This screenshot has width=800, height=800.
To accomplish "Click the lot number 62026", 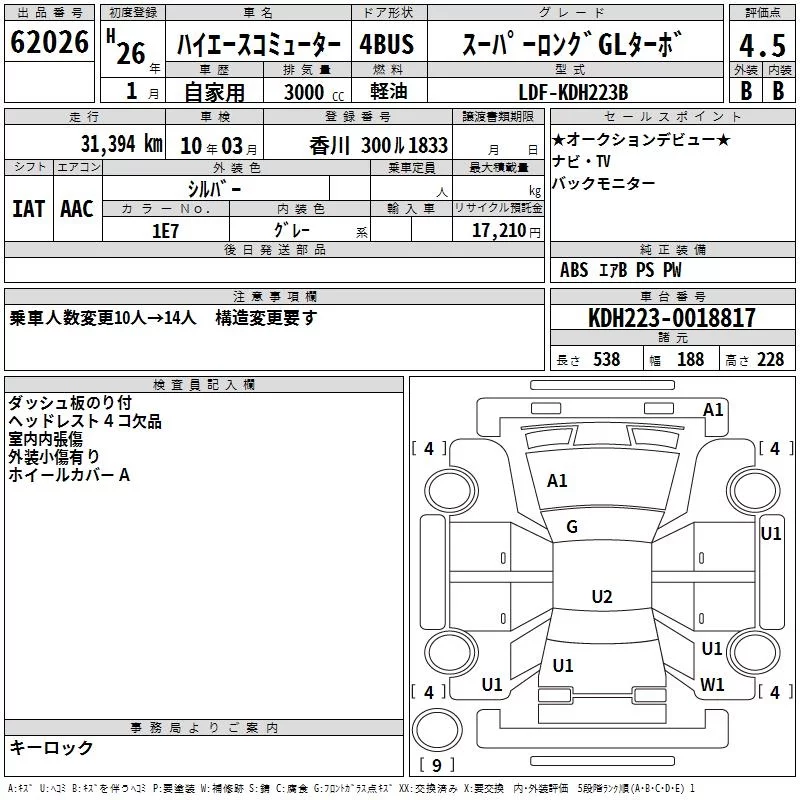I will tap(49, 42).
